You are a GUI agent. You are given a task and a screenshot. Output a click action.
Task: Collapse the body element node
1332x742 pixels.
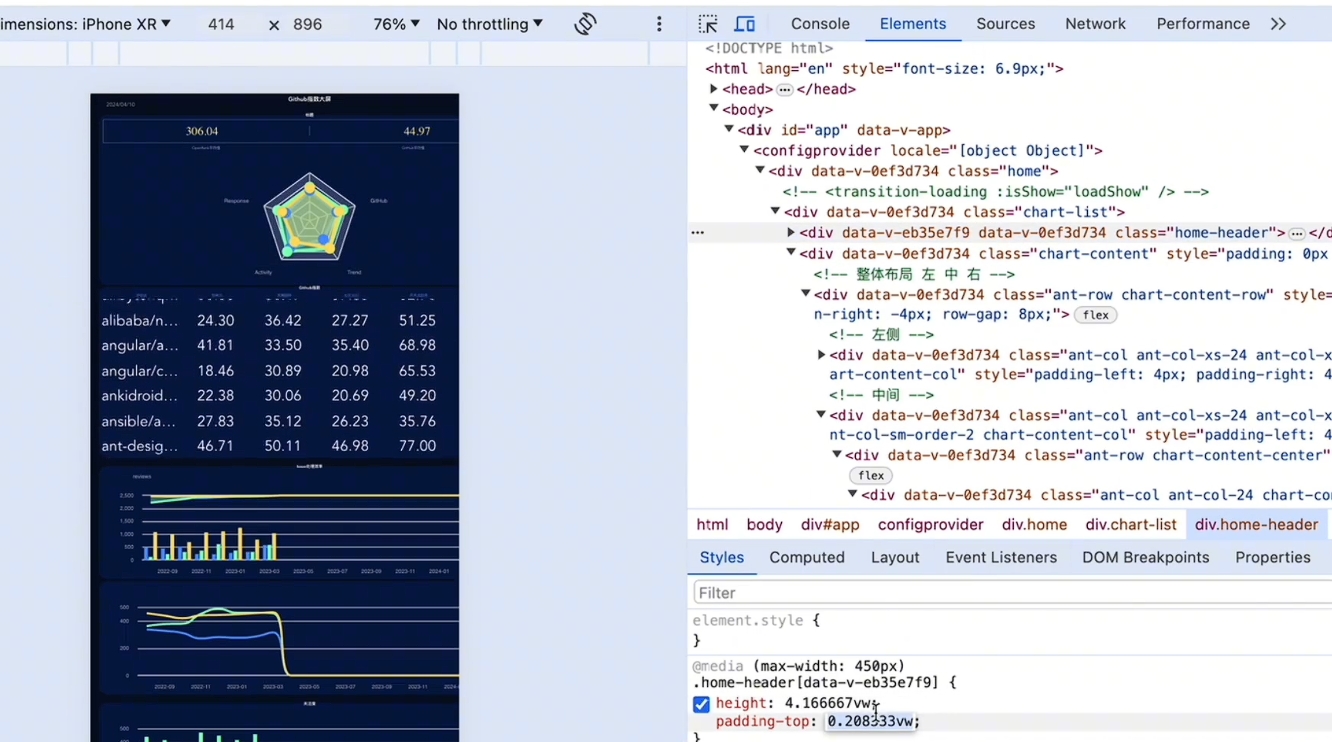[714, 109]
